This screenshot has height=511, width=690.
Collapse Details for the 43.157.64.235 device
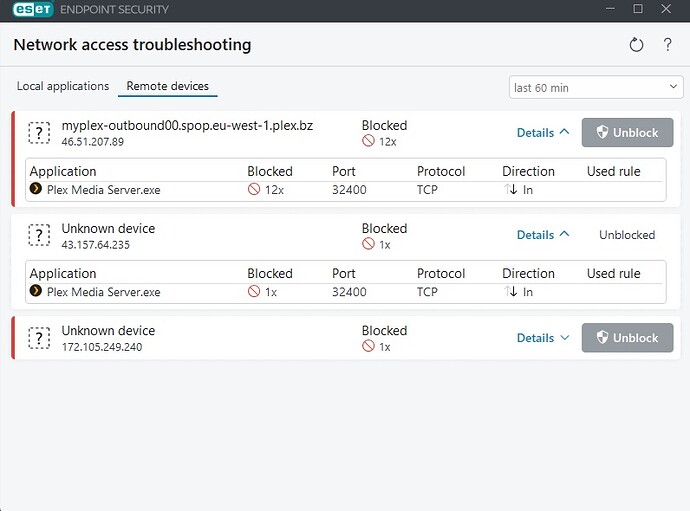tap(543, 235)
